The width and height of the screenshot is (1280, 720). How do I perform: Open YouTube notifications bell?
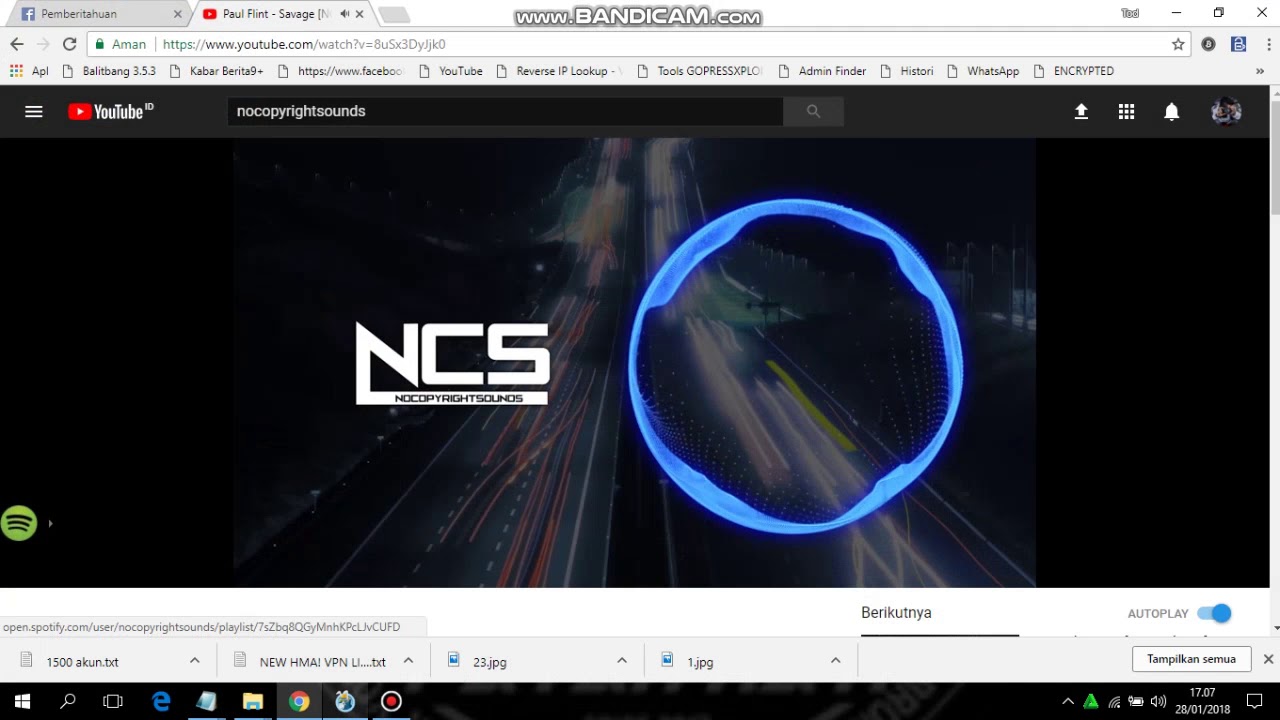click(x=1171, y=112)
